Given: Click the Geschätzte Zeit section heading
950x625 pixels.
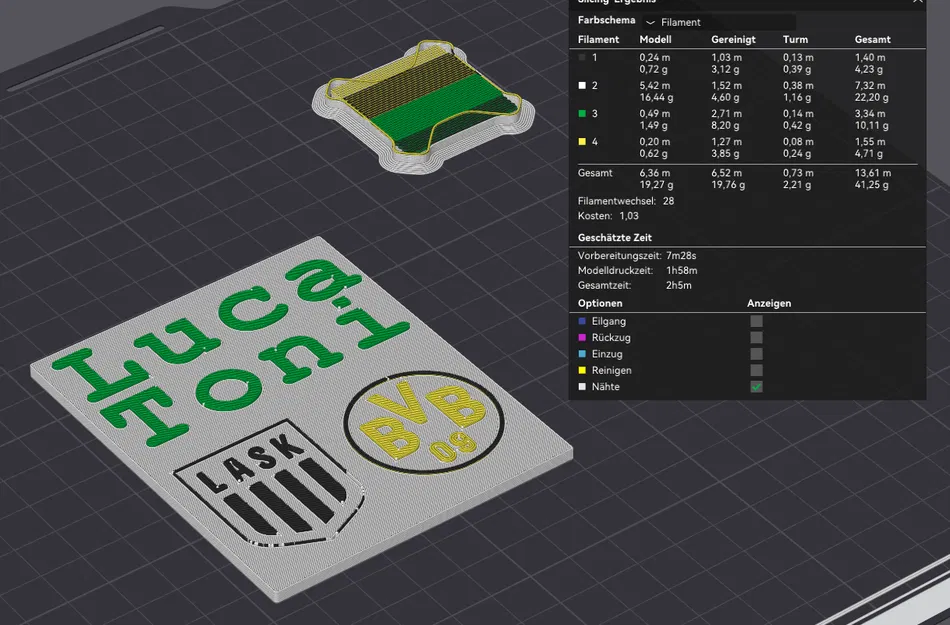Looking at the screenshot, I should pyautogui.click(x=614, y=237).
